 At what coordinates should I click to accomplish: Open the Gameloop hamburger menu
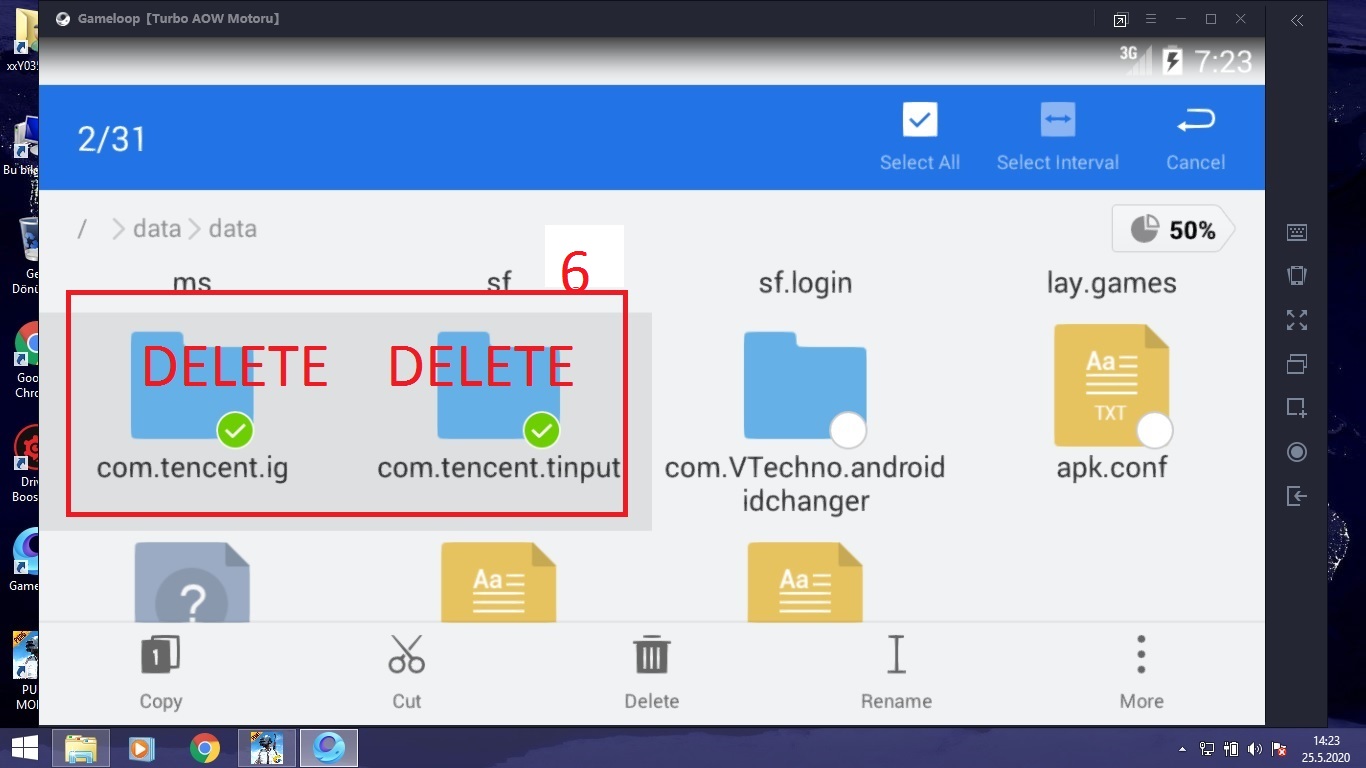pyautogui.click(x=1151, y=19)
